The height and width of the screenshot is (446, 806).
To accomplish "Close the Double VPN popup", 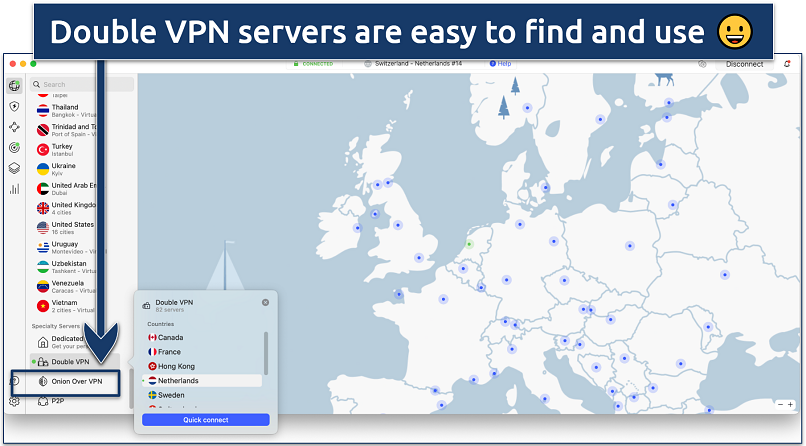I will pos(265,302).
